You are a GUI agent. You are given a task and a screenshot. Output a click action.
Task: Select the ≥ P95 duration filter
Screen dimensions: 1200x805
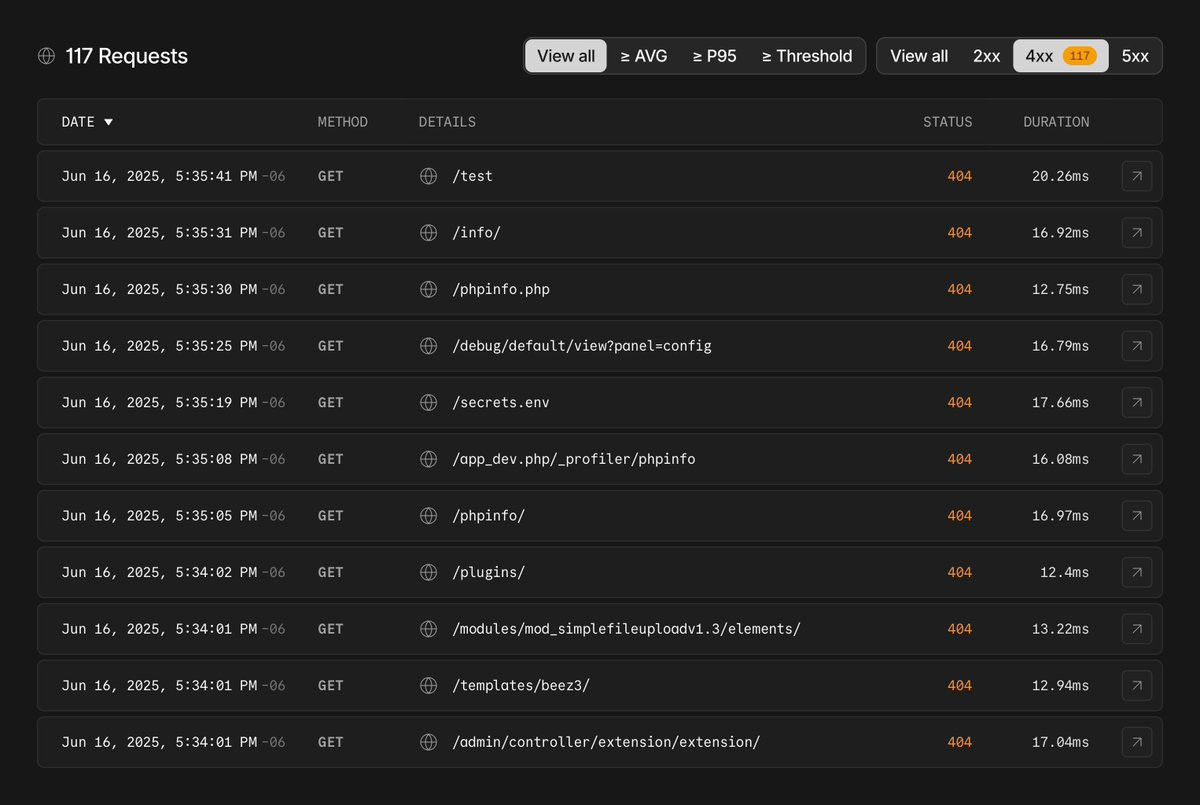(714, 56)
